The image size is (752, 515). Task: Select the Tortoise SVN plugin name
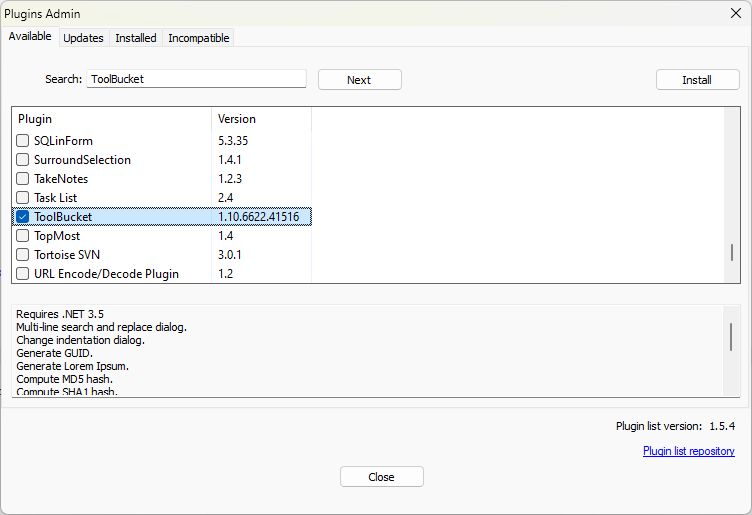pos(67,255)
